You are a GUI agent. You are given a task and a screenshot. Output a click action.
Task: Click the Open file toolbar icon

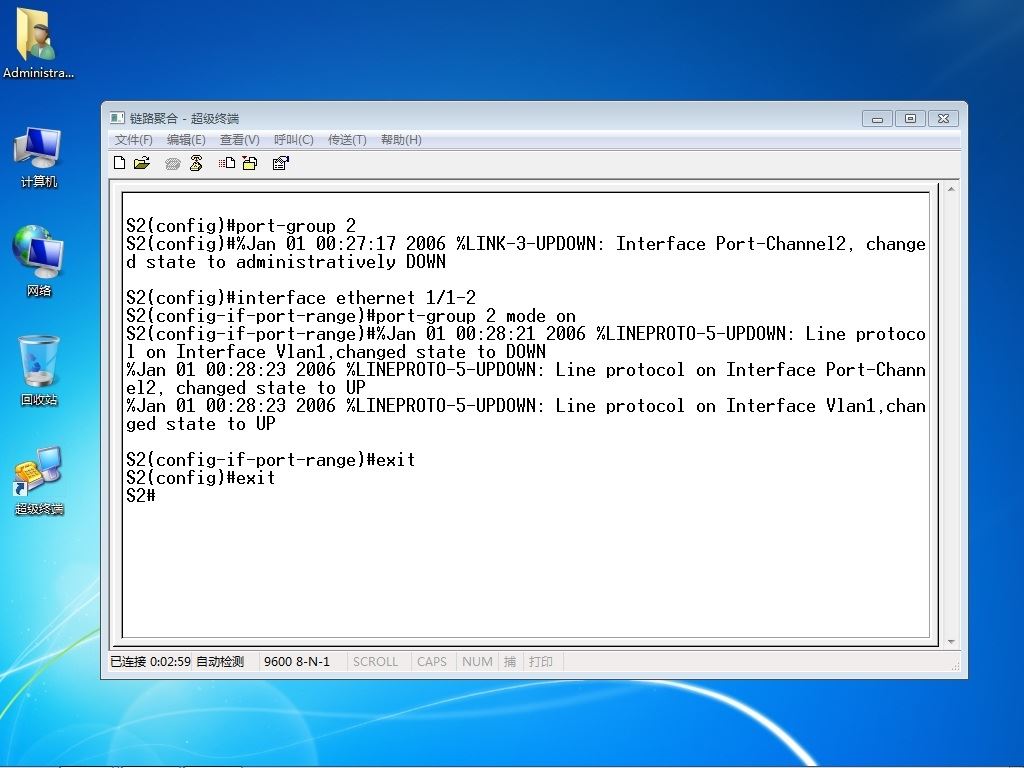(x=142, y=163)
